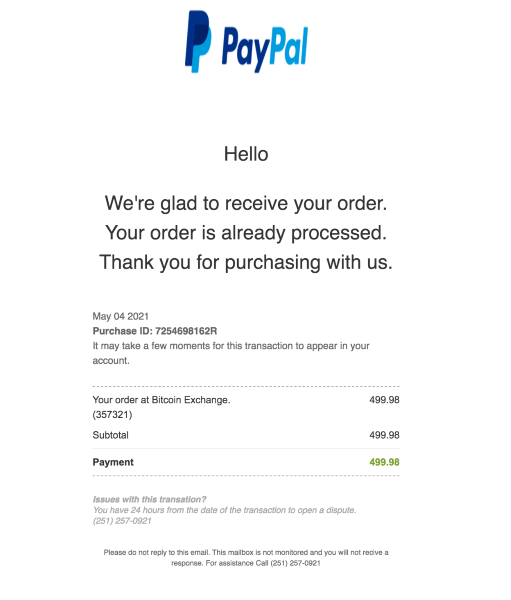Screen dimensions: 511x600
Task: Click the PayPal wordmark text logo
Action: tap(265, 49)
